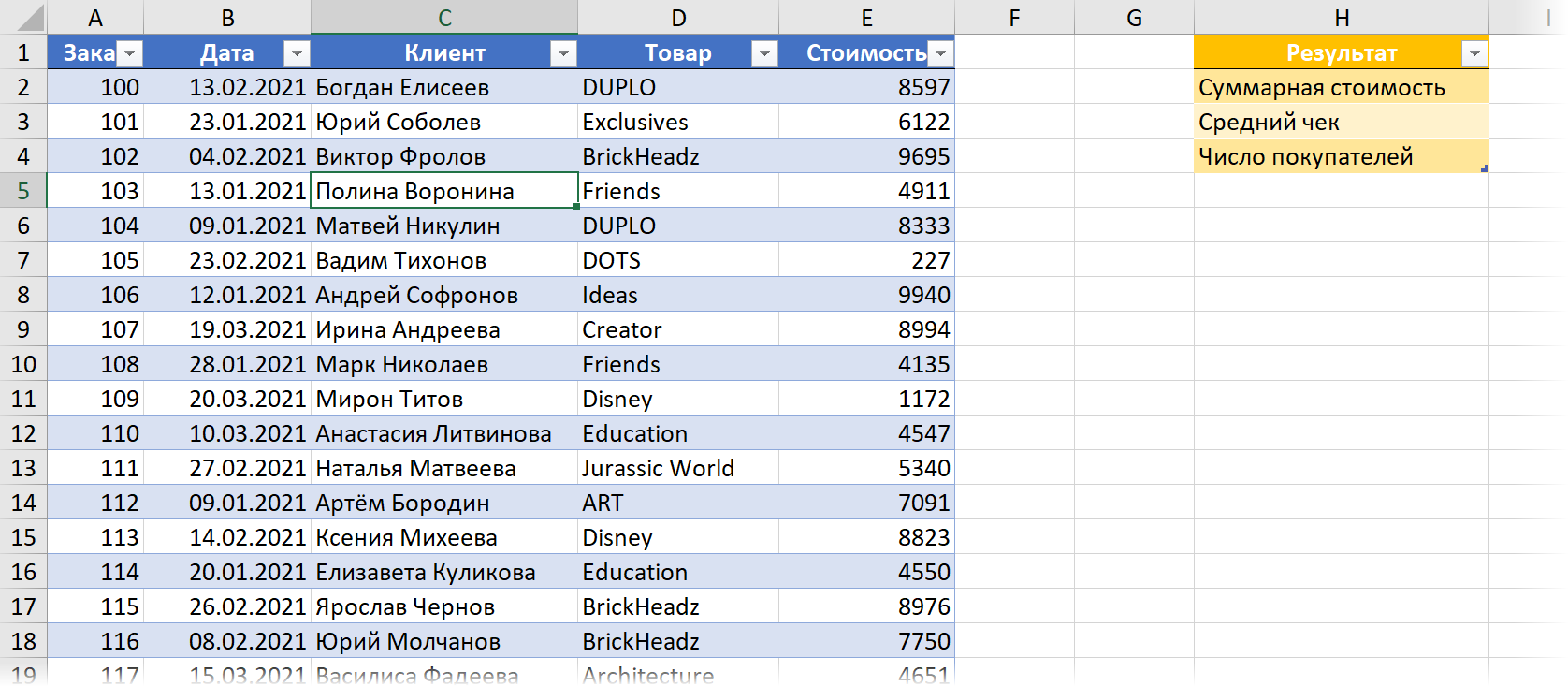Screen dimensions: 1568x686
Task: Select client cell Наталья Матвеева
Action: pos(444,468)
